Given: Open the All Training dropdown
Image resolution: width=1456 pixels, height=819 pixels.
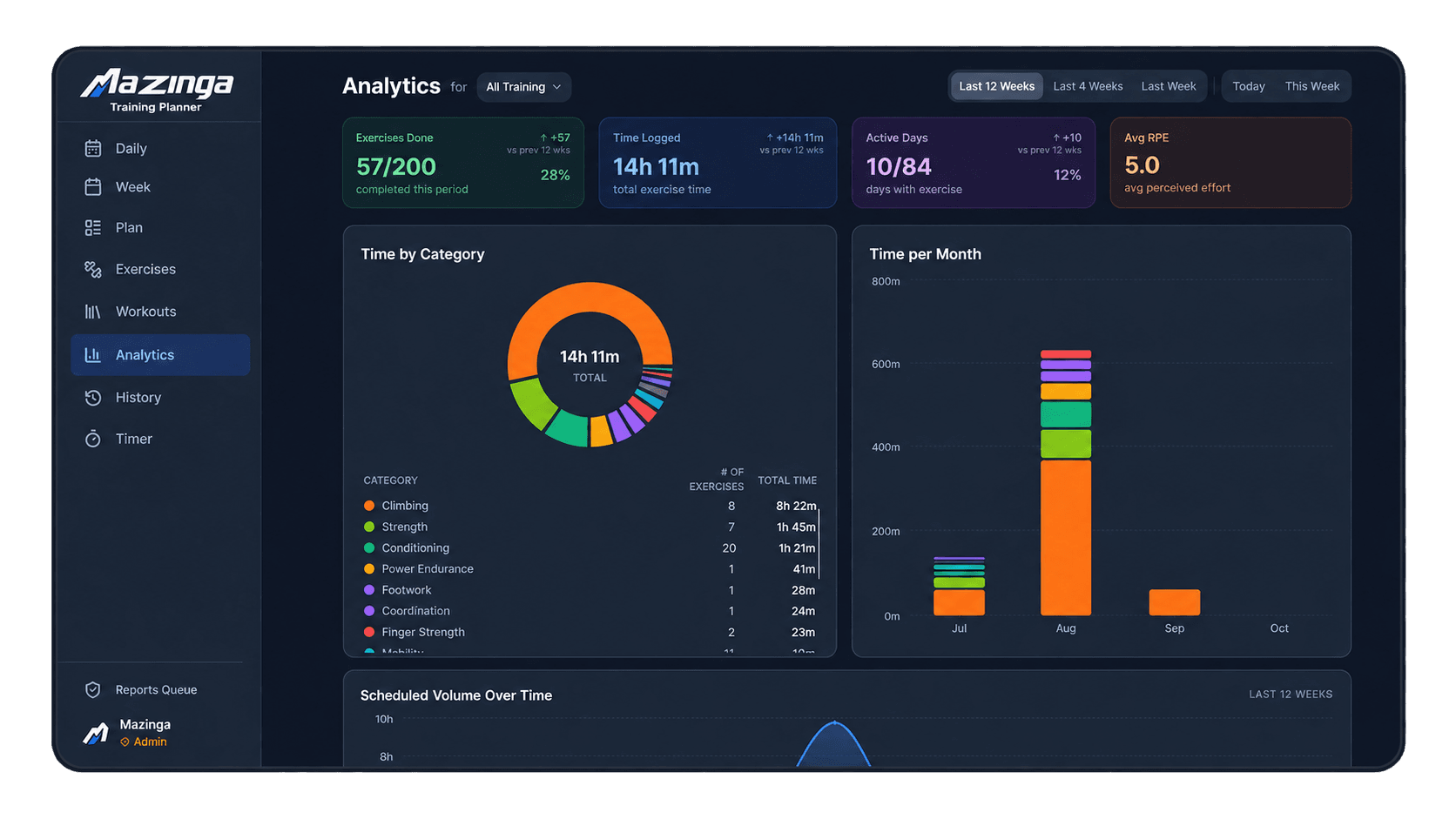Looking at the screenshot, I should [x=524, y=87].
